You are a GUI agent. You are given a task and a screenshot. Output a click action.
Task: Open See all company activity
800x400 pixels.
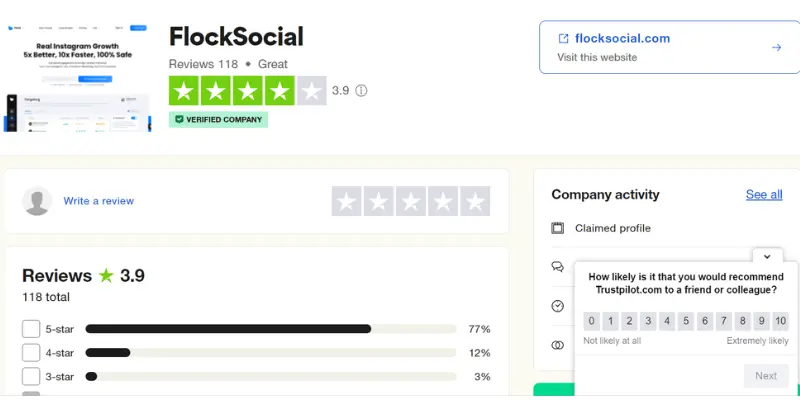point(764,194)
